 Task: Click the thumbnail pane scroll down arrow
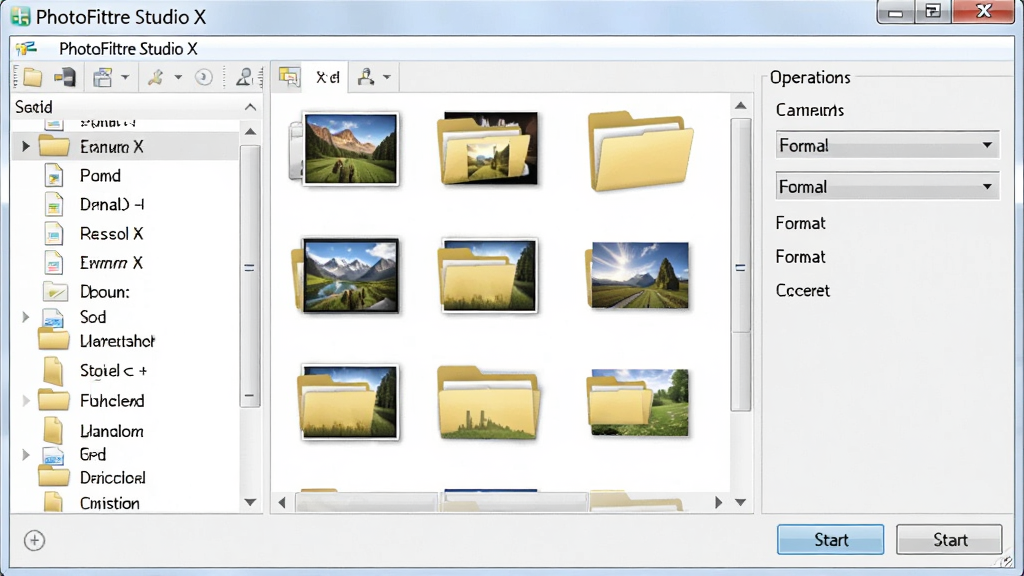point(741,502)
